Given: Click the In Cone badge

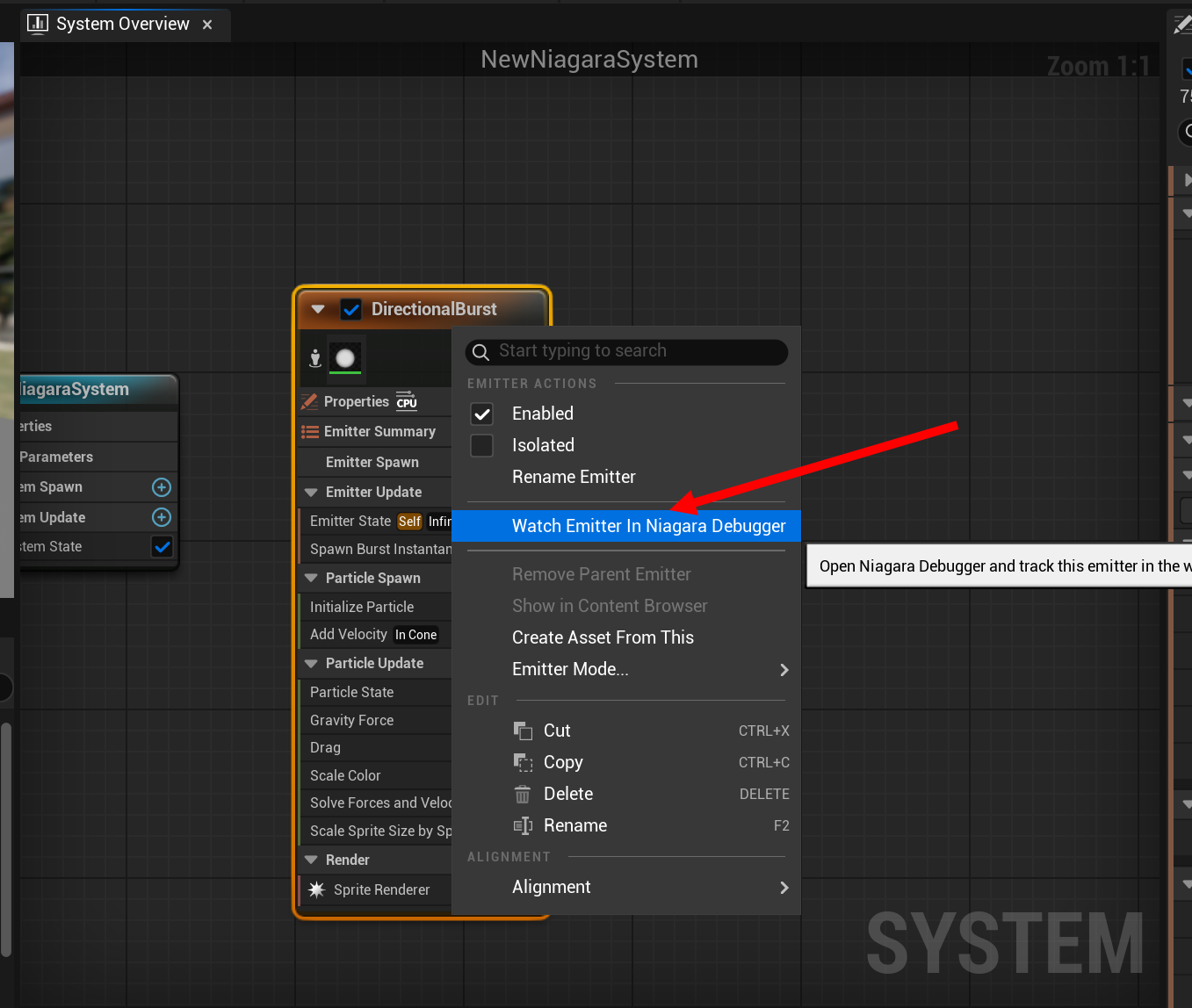Looking at the screenshot, I should (415, 635).
